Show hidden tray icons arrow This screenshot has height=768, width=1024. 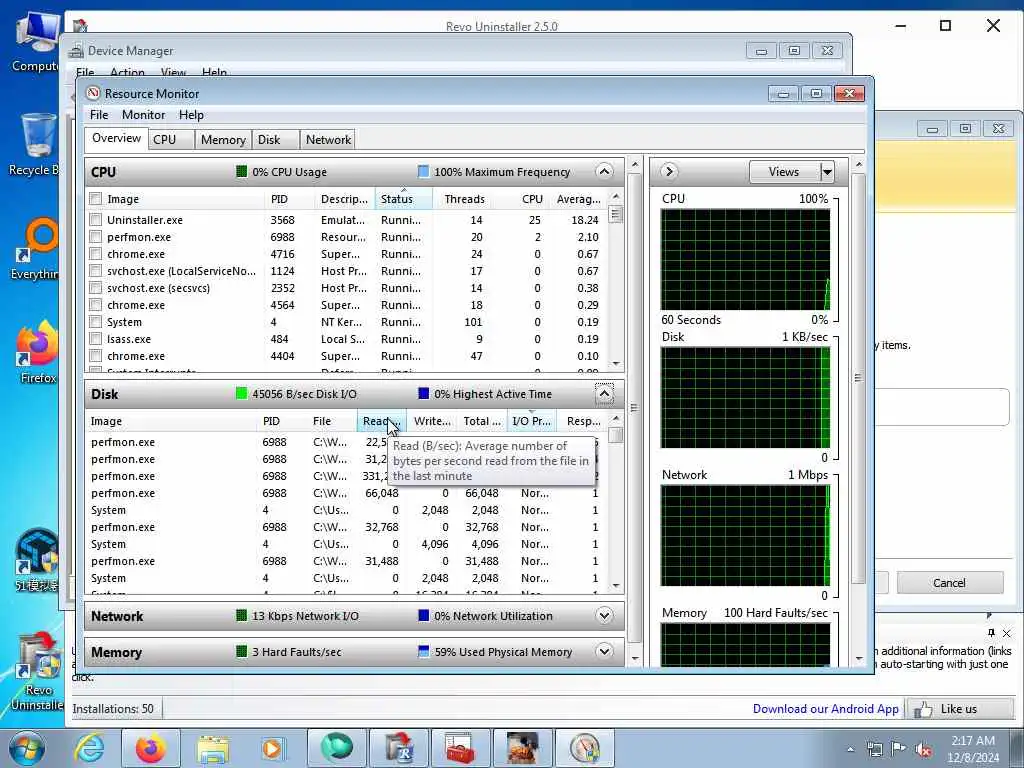(850, 749)
